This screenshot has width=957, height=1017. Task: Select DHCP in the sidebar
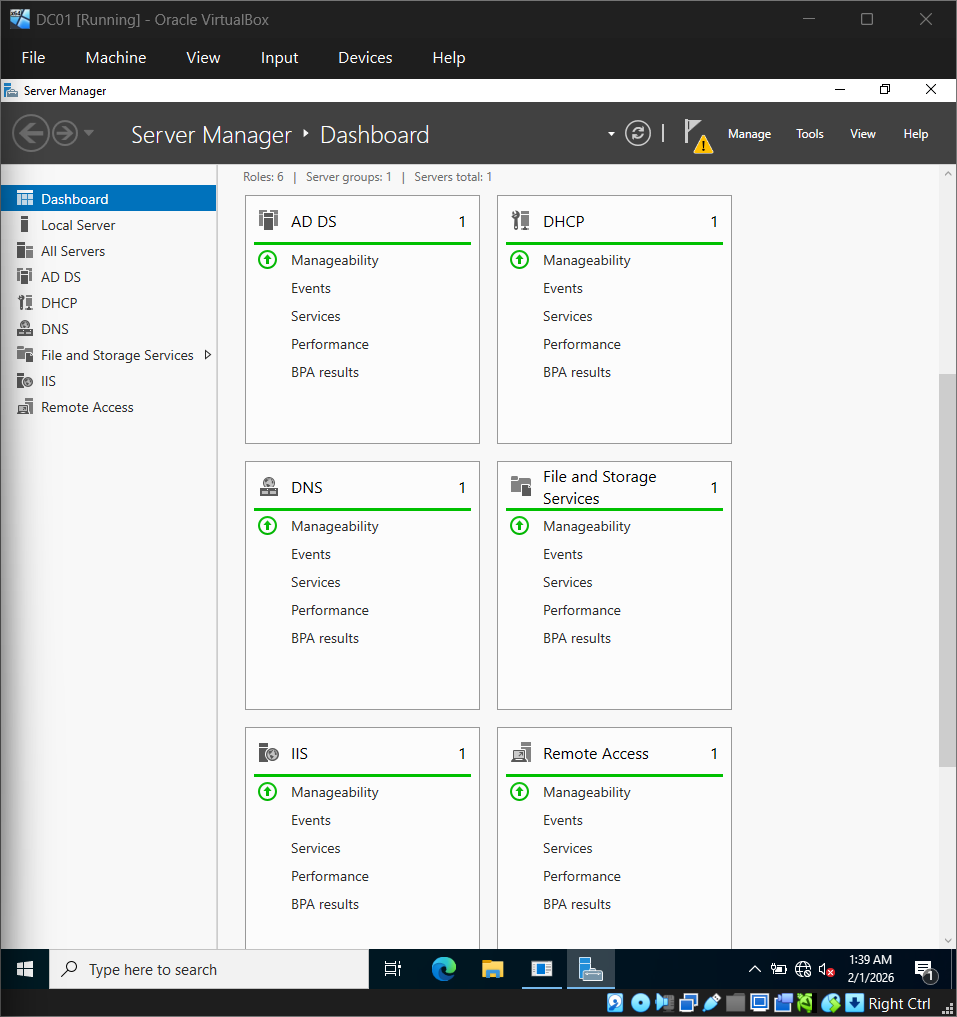(x=108, y=303)
